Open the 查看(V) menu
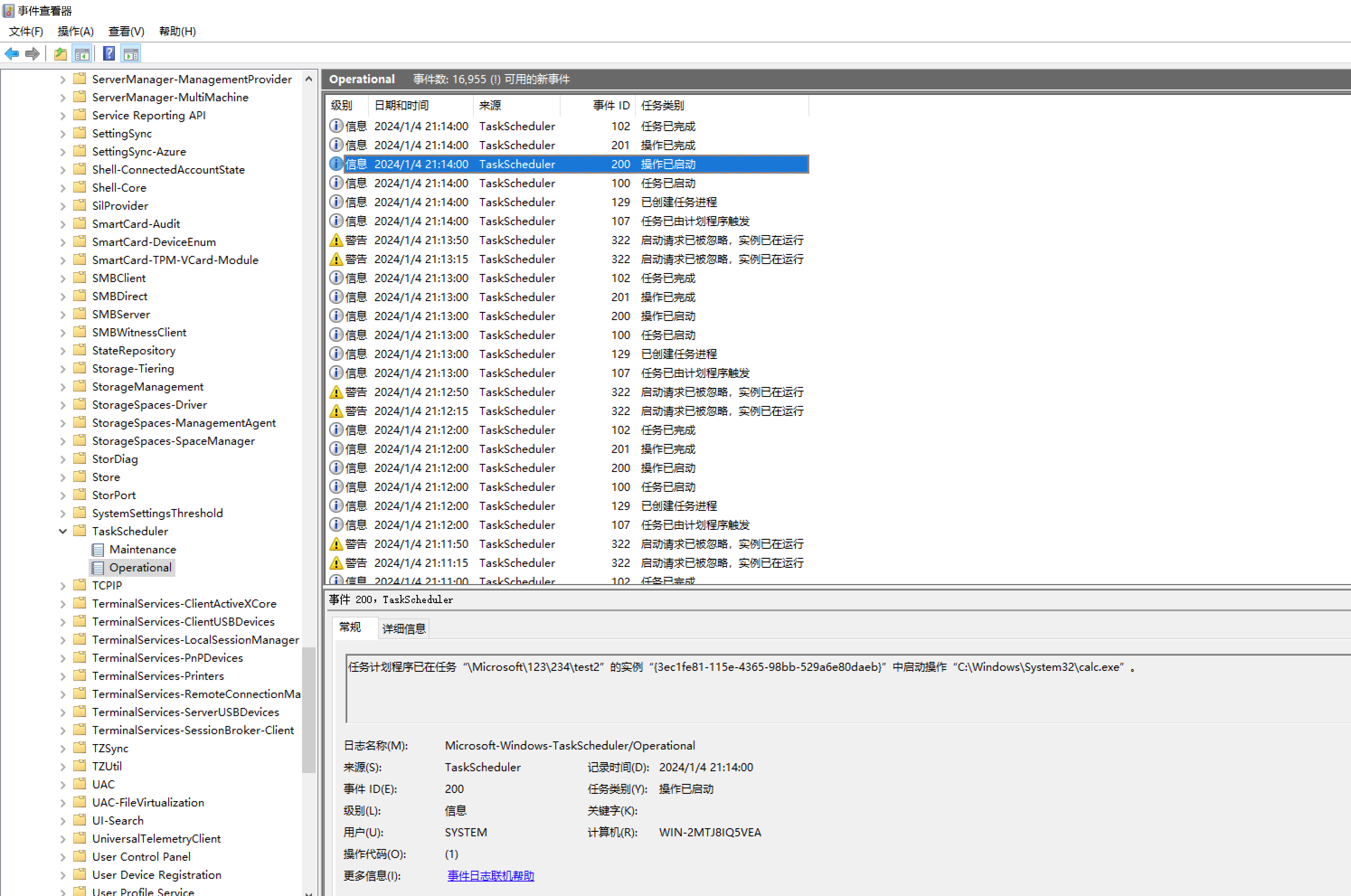1351x896 pixels. (x=126, y=32)
